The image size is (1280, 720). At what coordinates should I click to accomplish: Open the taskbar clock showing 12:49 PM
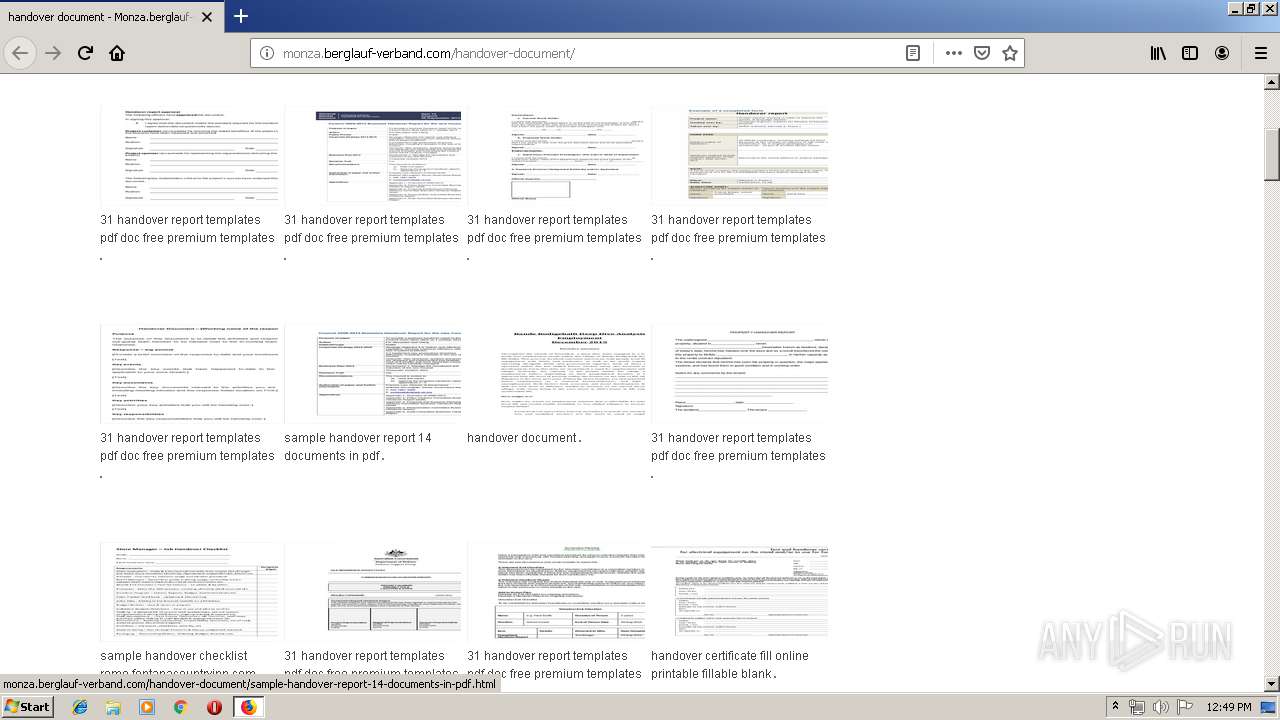point(1229,707)
